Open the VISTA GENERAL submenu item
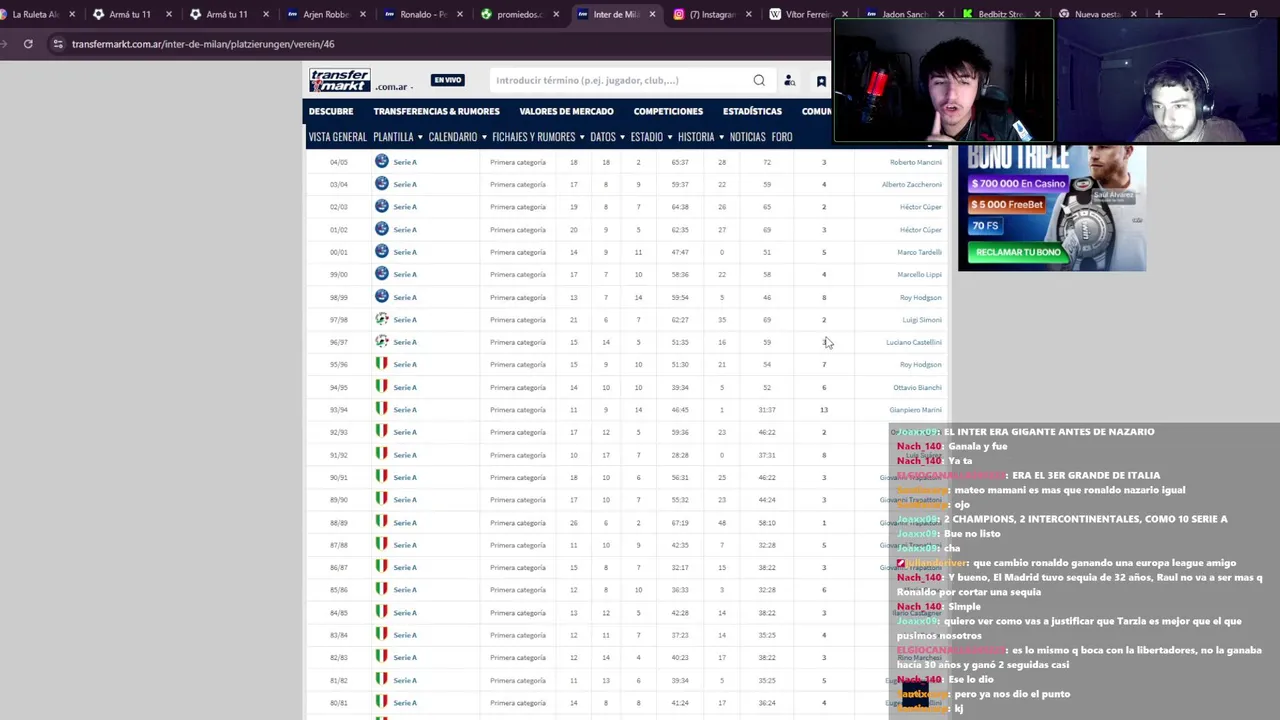 337,137
